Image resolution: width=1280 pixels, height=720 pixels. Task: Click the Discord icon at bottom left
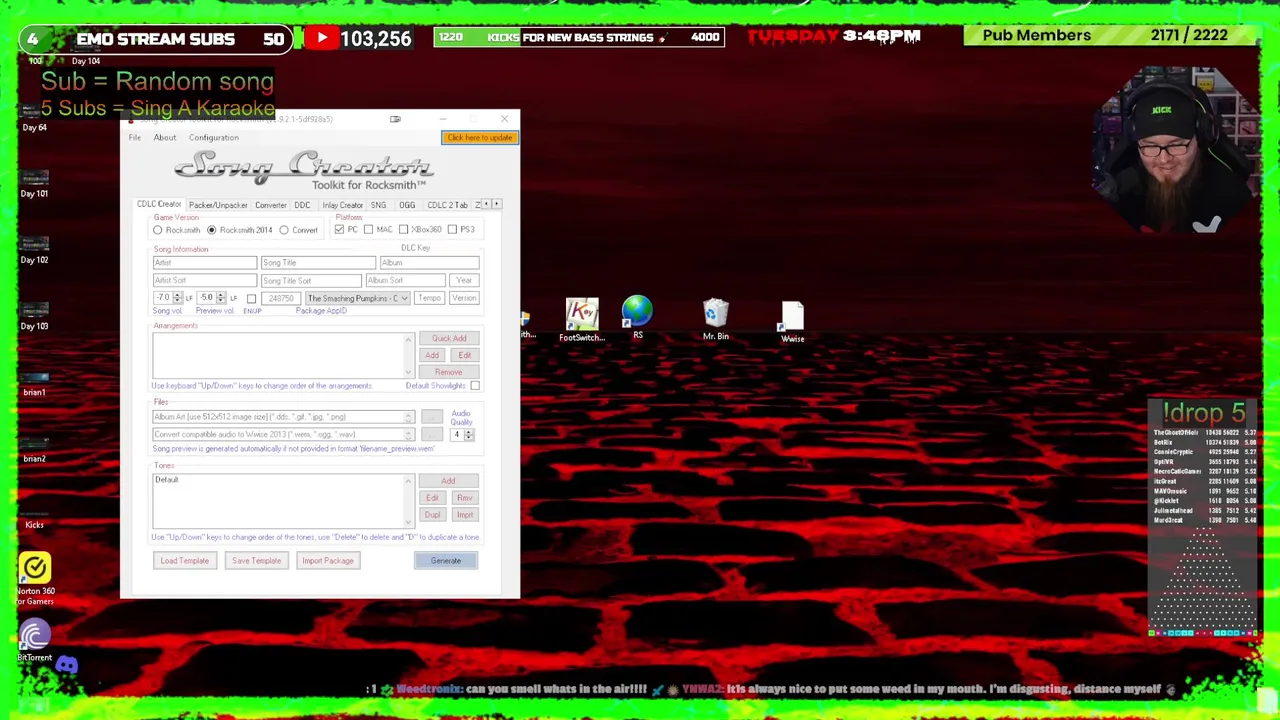(67, 665)
